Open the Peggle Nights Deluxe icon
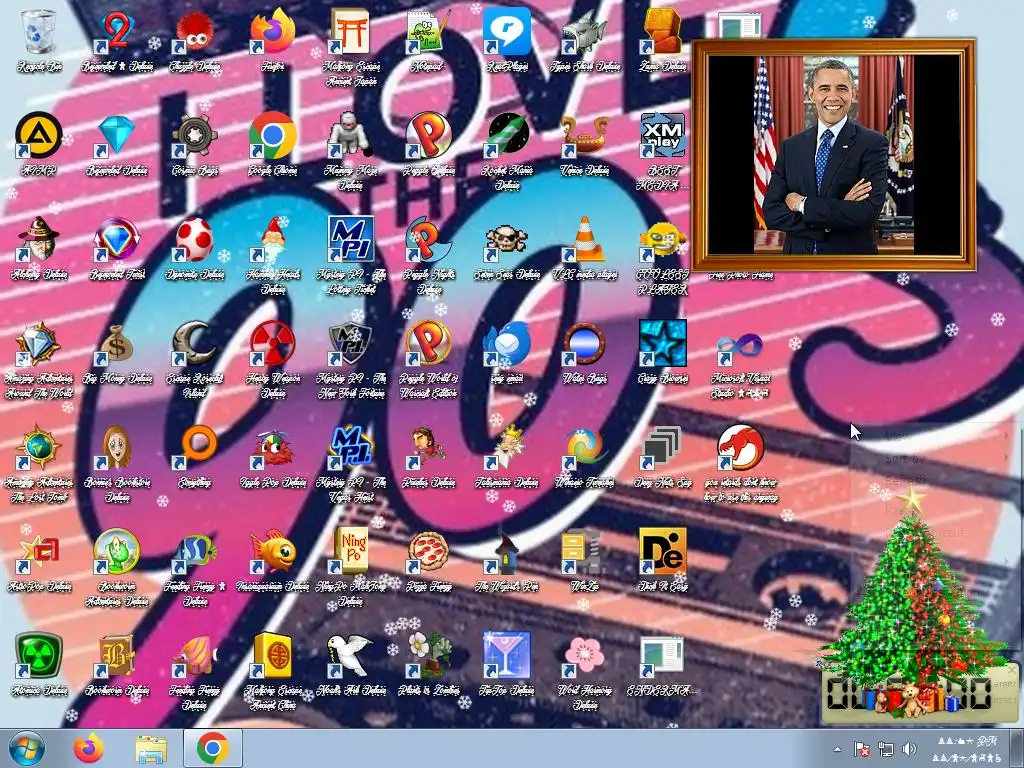 [x=428, y=240]
